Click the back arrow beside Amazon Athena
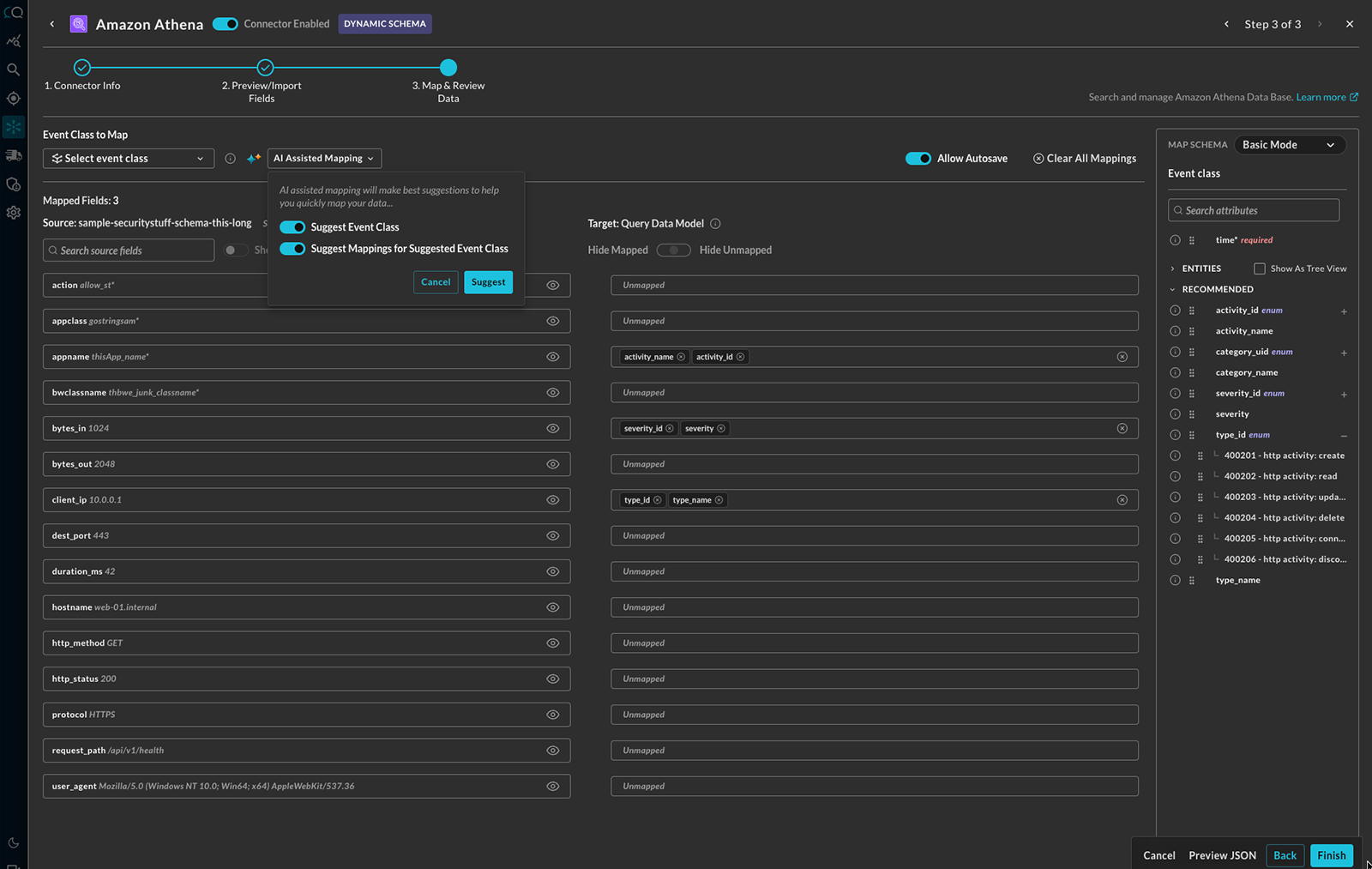Image resolution: width=1372 pixels, height=869 pixels. [52, 24]
